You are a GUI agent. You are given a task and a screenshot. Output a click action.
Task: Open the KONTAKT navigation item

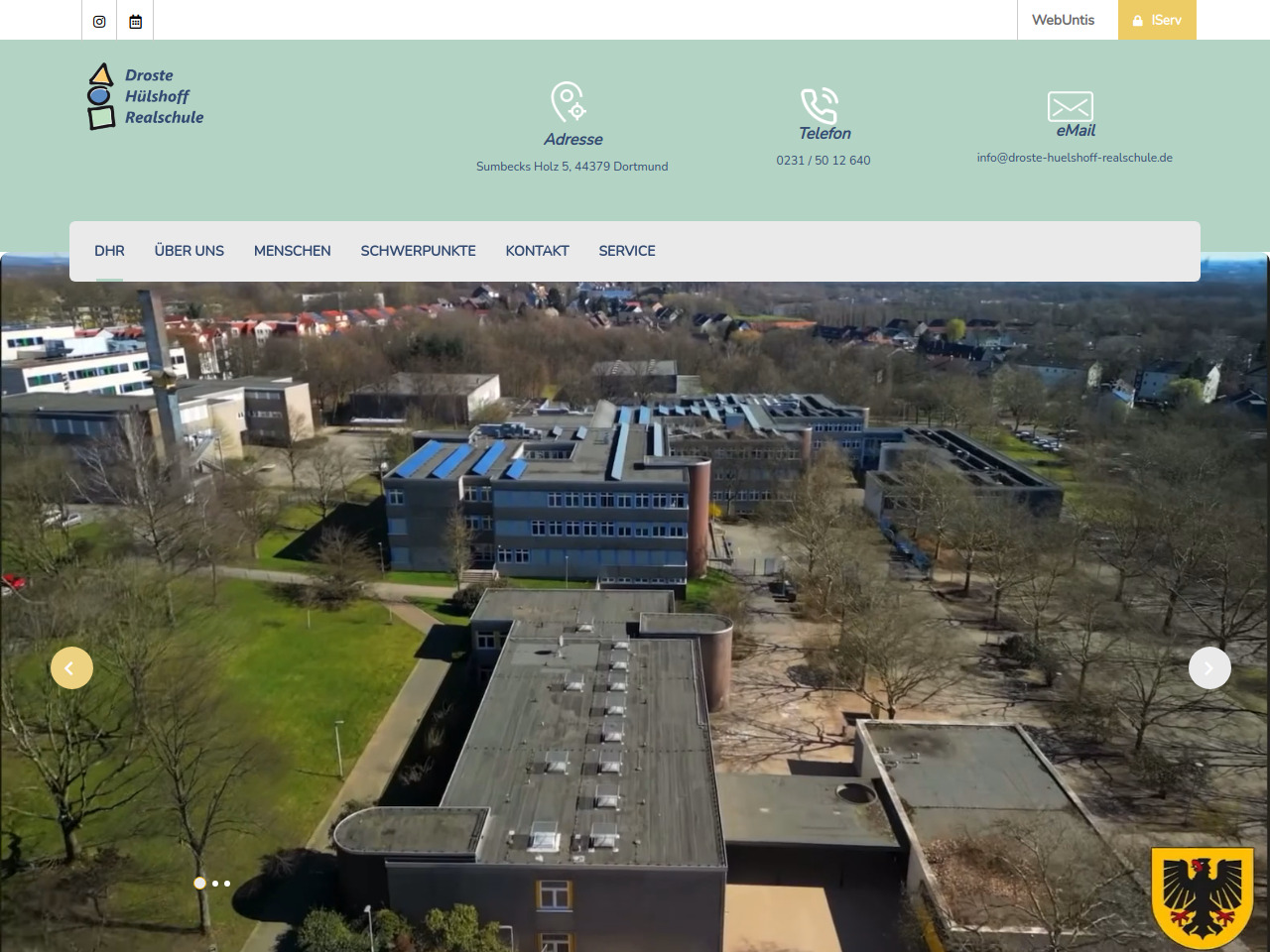pos(537,251)
